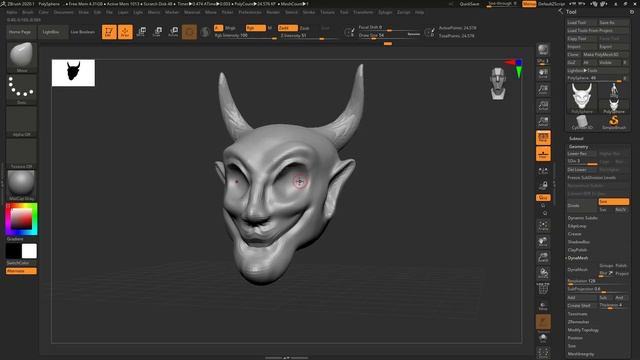Select the Rotate transform button

click(x=173, y=32)
